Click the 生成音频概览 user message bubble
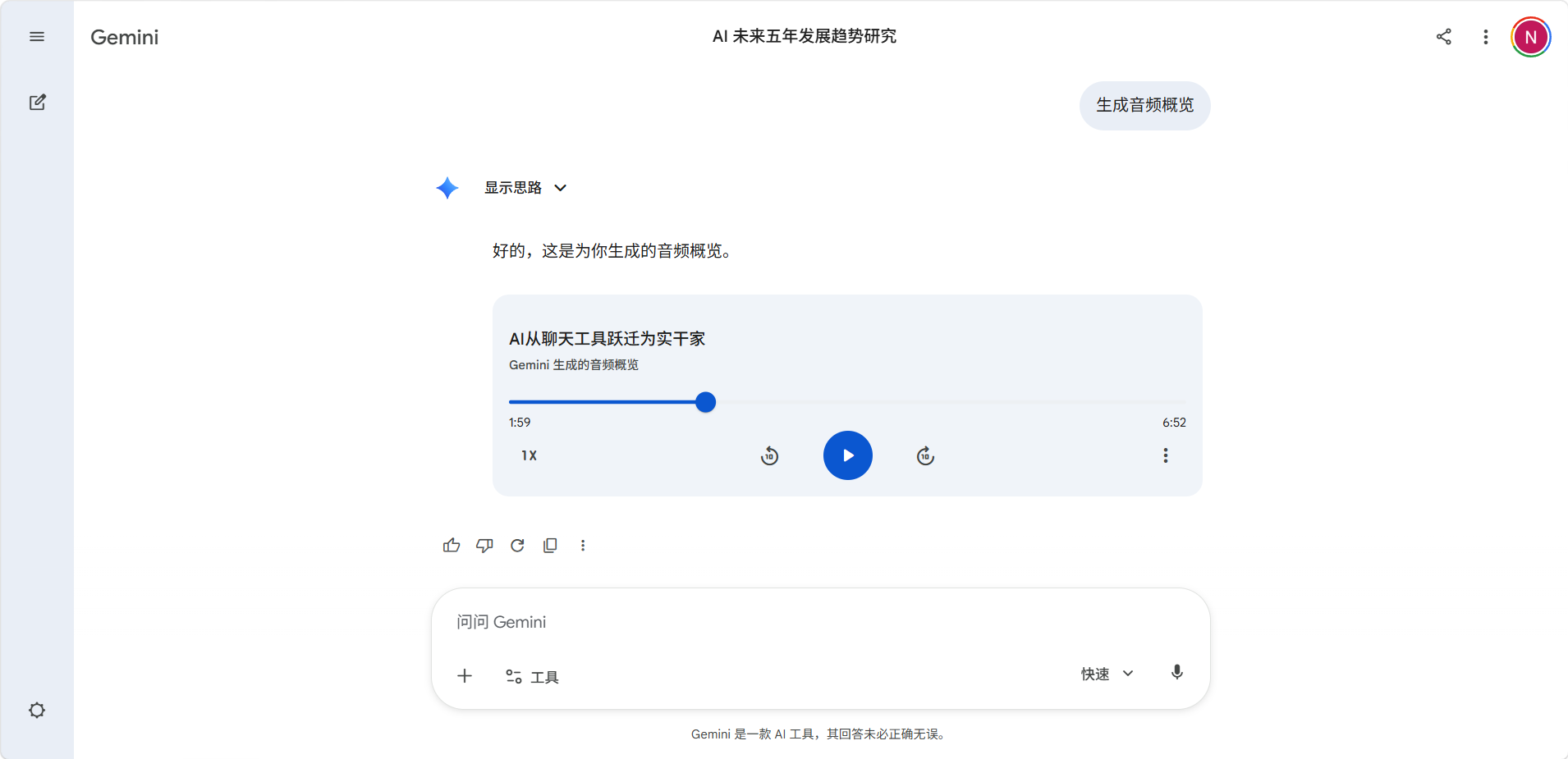This screenshot has height=759, width=1568. [1145, 105]
